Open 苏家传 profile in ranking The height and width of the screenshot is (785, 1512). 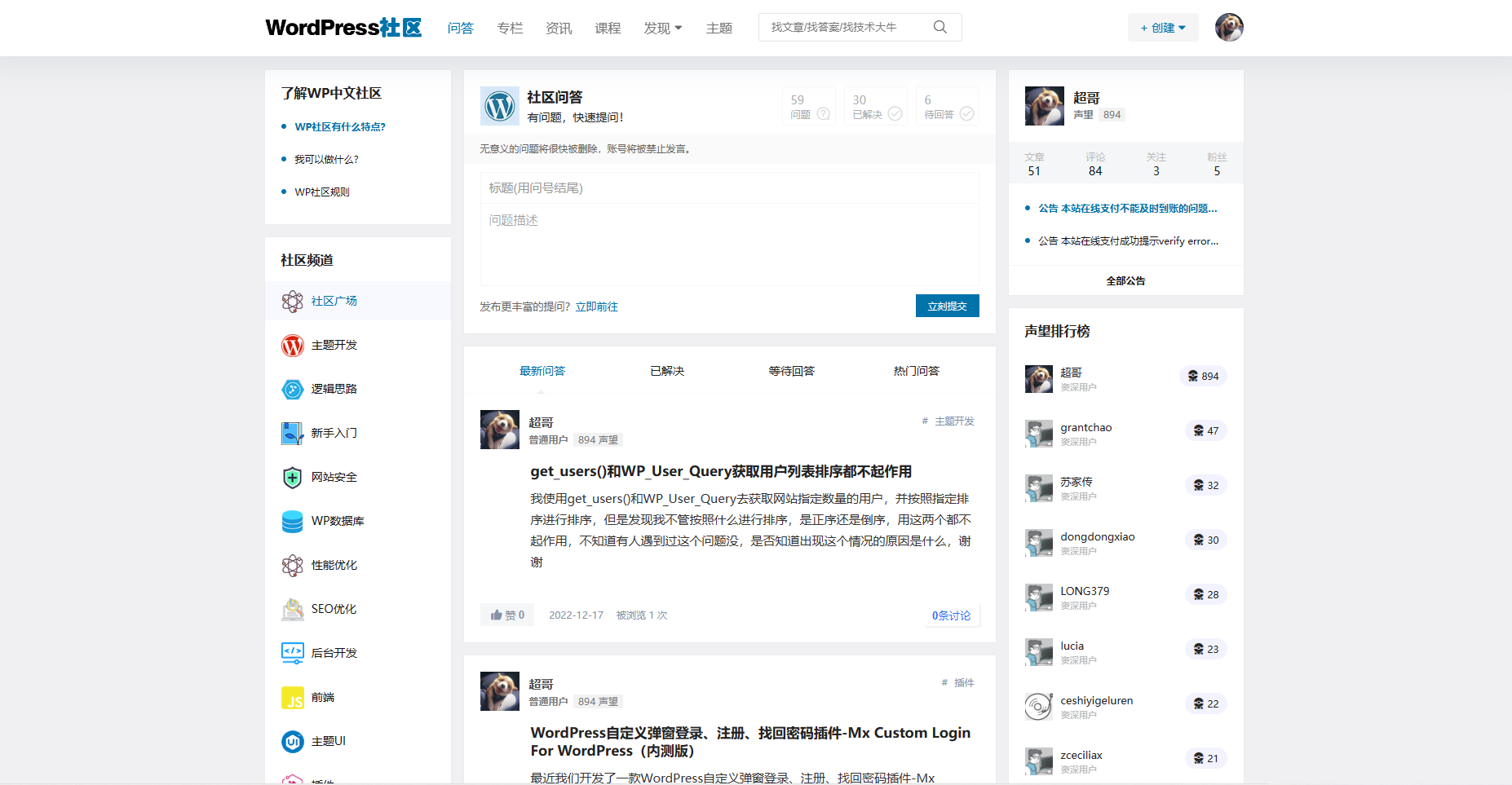point(1077,482)
